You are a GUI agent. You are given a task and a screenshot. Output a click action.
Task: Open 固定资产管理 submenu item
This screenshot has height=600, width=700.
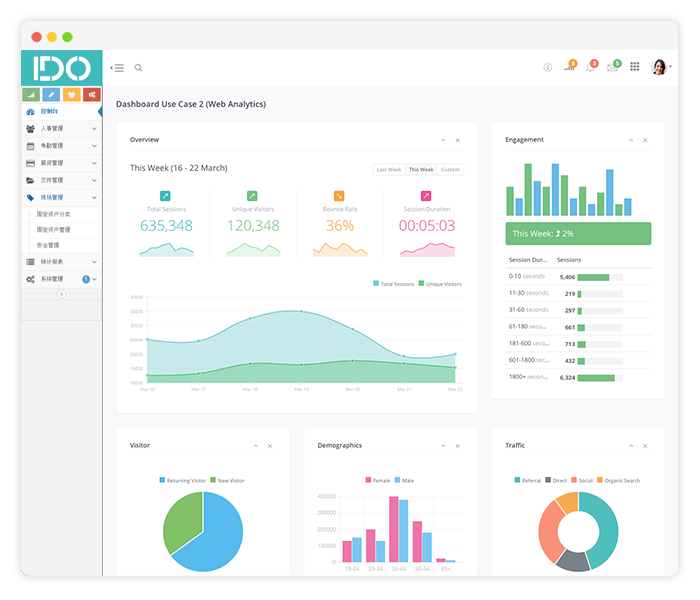click(x=53, y=230)
